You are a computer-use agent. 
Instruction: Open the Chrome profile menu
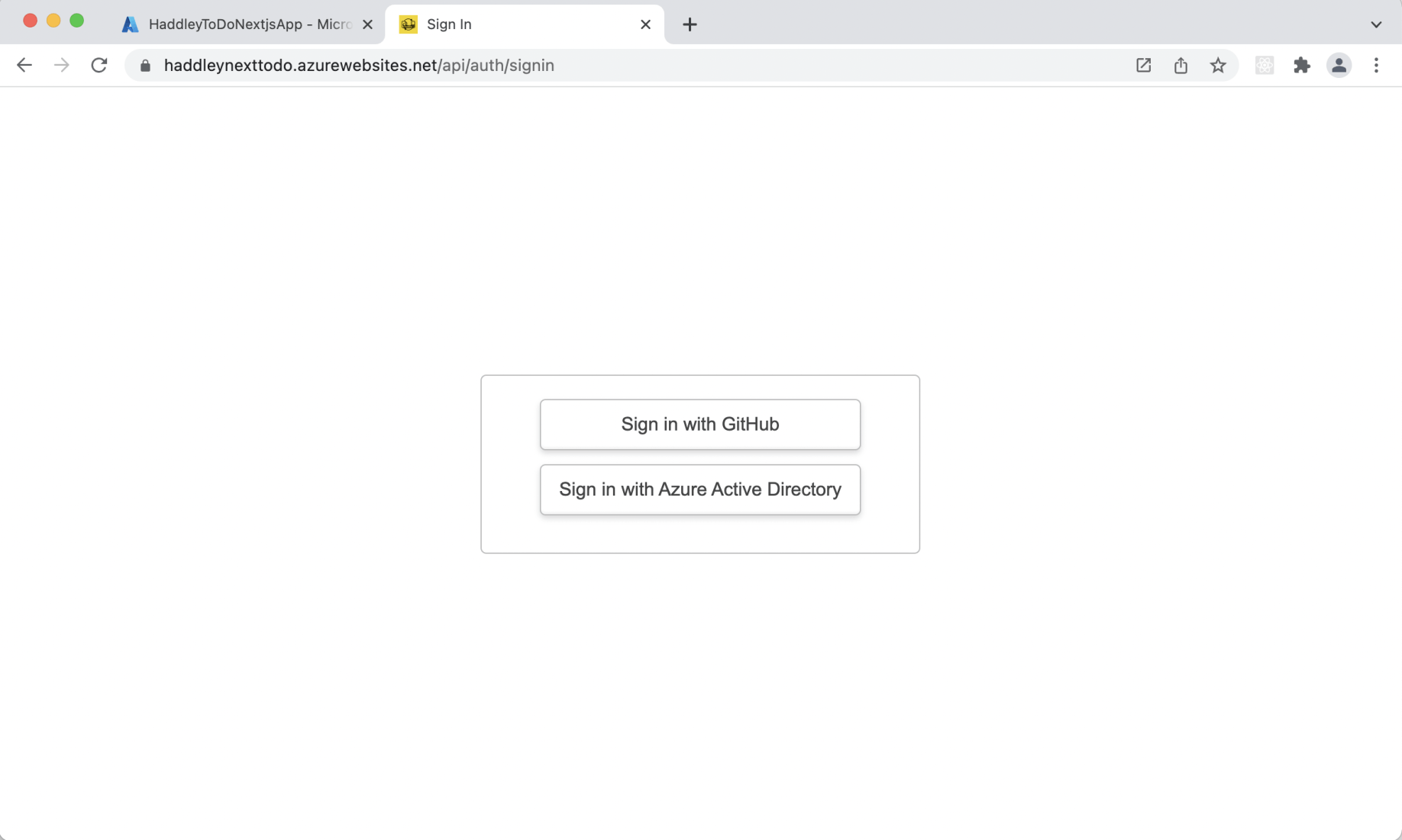pyautogui.click(x=1339, y=66)
